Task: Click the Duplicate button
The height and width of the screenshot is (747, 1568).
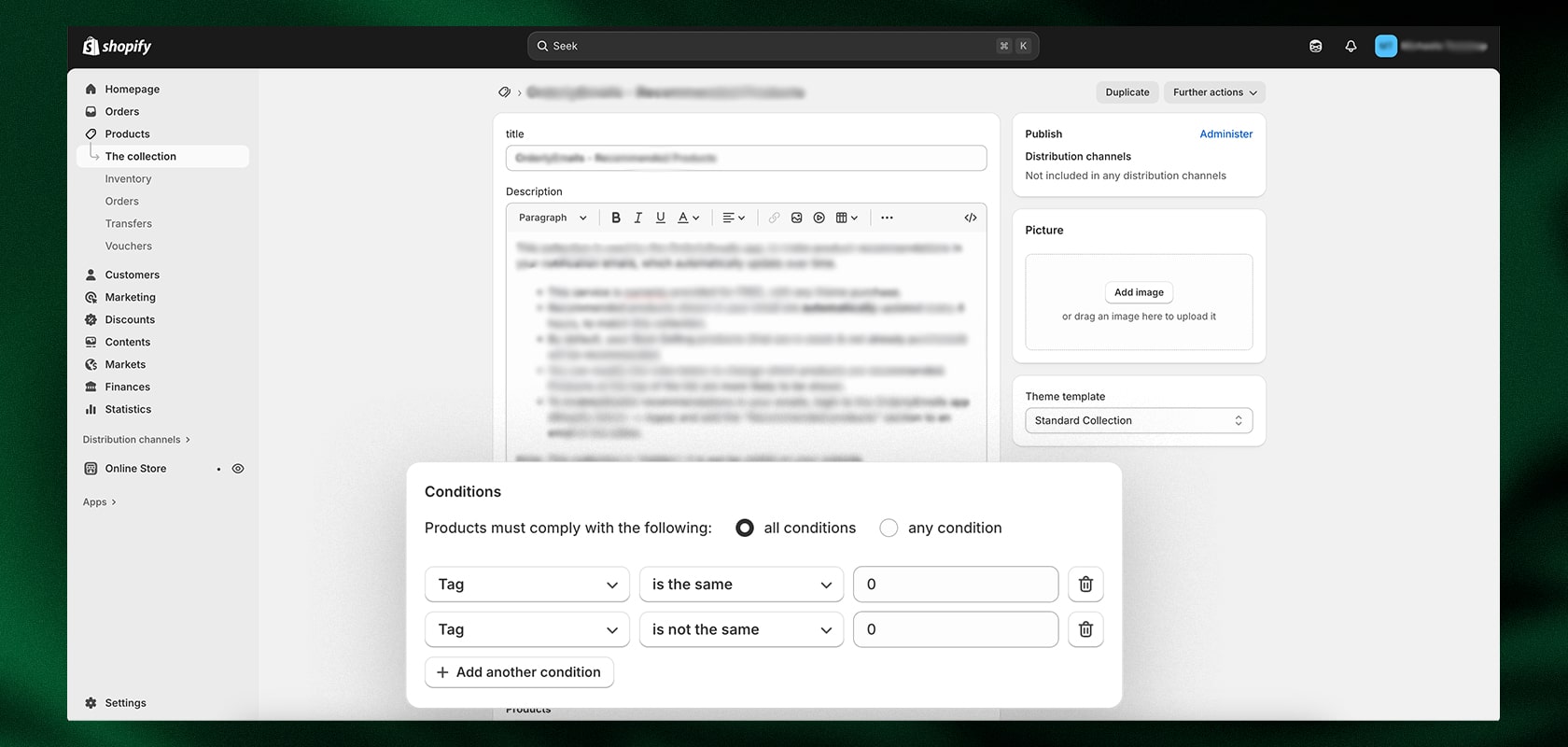Action: pos(1127,92)
